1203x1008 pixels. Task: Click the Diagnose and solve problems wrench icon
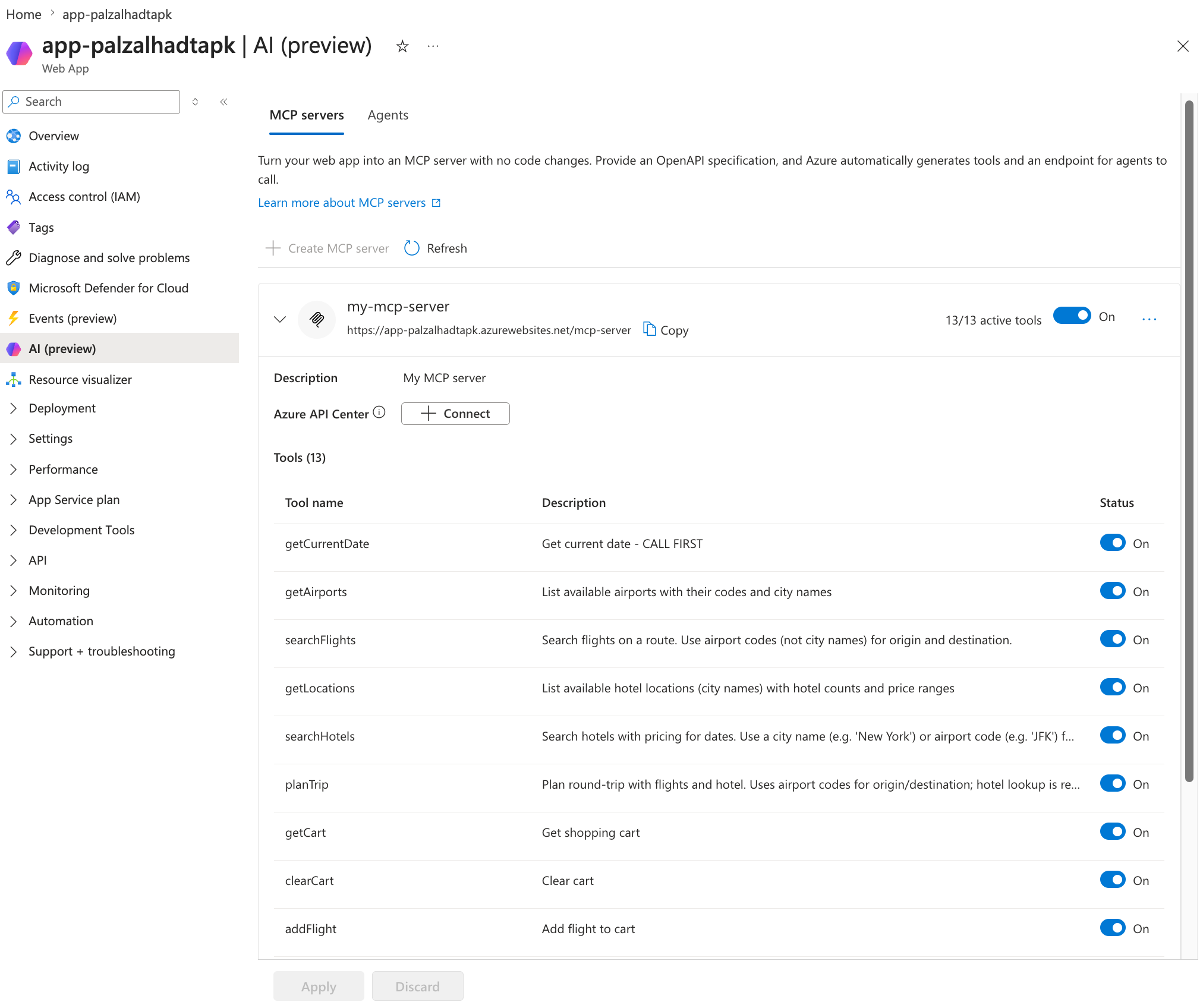pos(14,258)
